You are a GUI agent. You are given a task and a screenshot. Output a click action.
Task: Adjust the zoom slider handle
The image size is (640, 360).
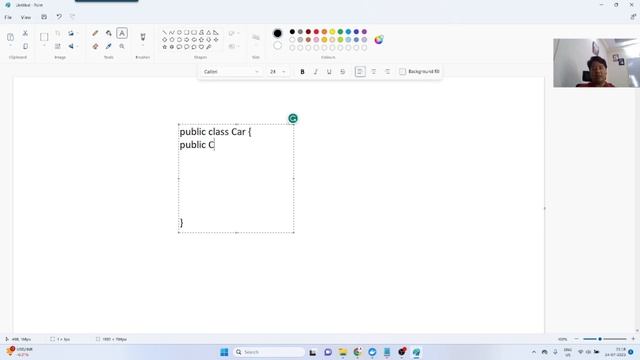pyautogui.click(x=600, y=339)
